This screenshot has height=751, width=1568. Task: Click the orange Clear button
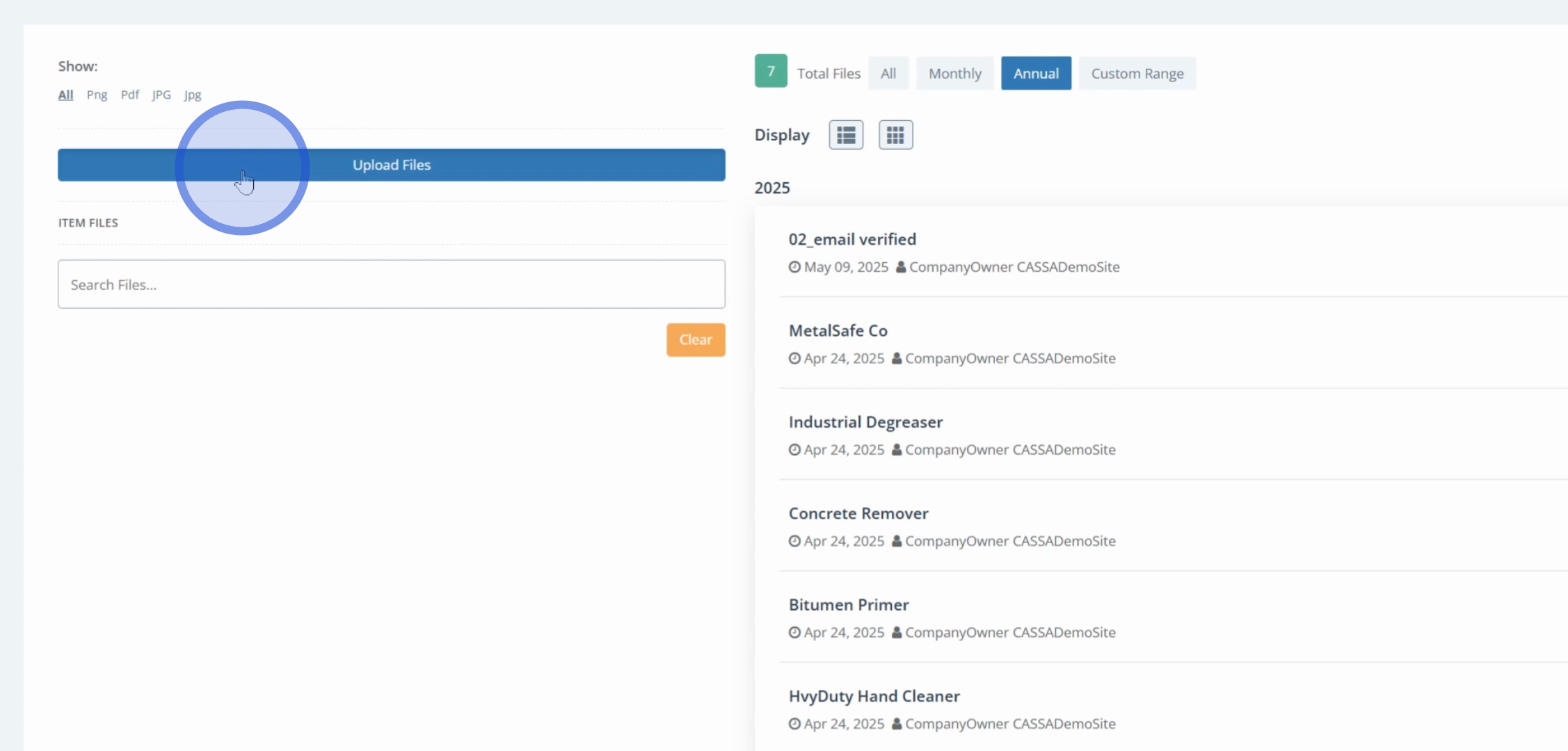coord(695,340)
